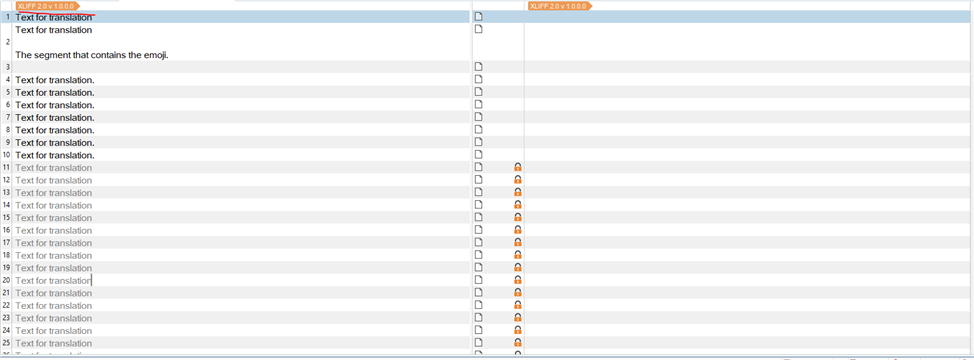The image size is (974, 360).
Task: Click the orange lock icon on segment 14
Action: pos(518,205)
